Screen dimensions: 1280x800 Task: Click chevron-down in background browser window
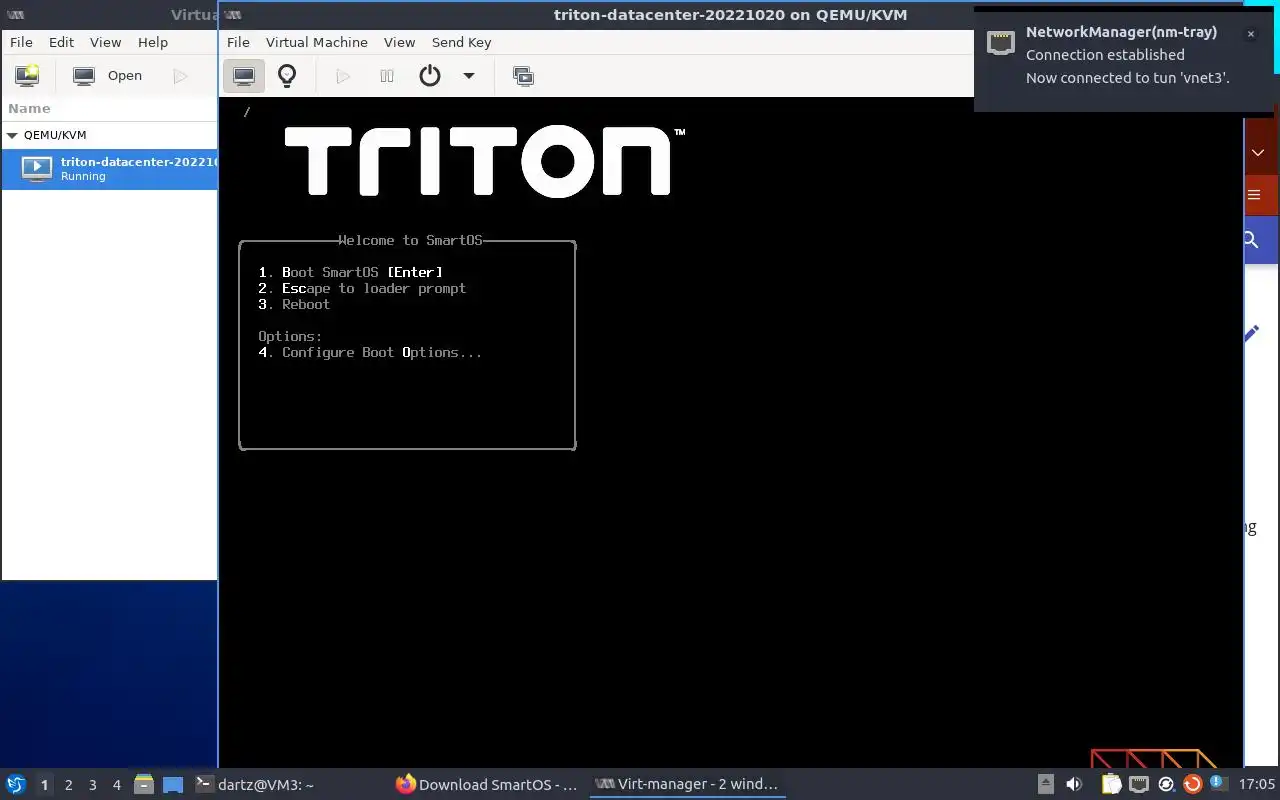[1258, 153]
